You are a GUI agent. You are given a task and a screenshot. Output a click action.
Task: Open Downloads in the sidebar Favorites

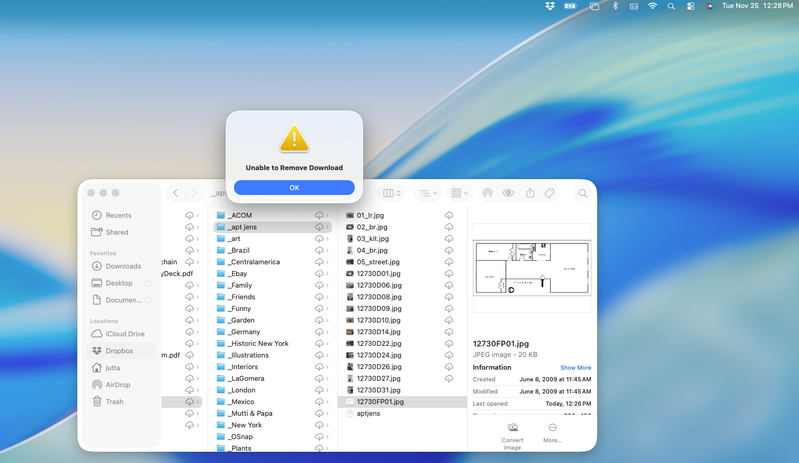coord(123,266)
